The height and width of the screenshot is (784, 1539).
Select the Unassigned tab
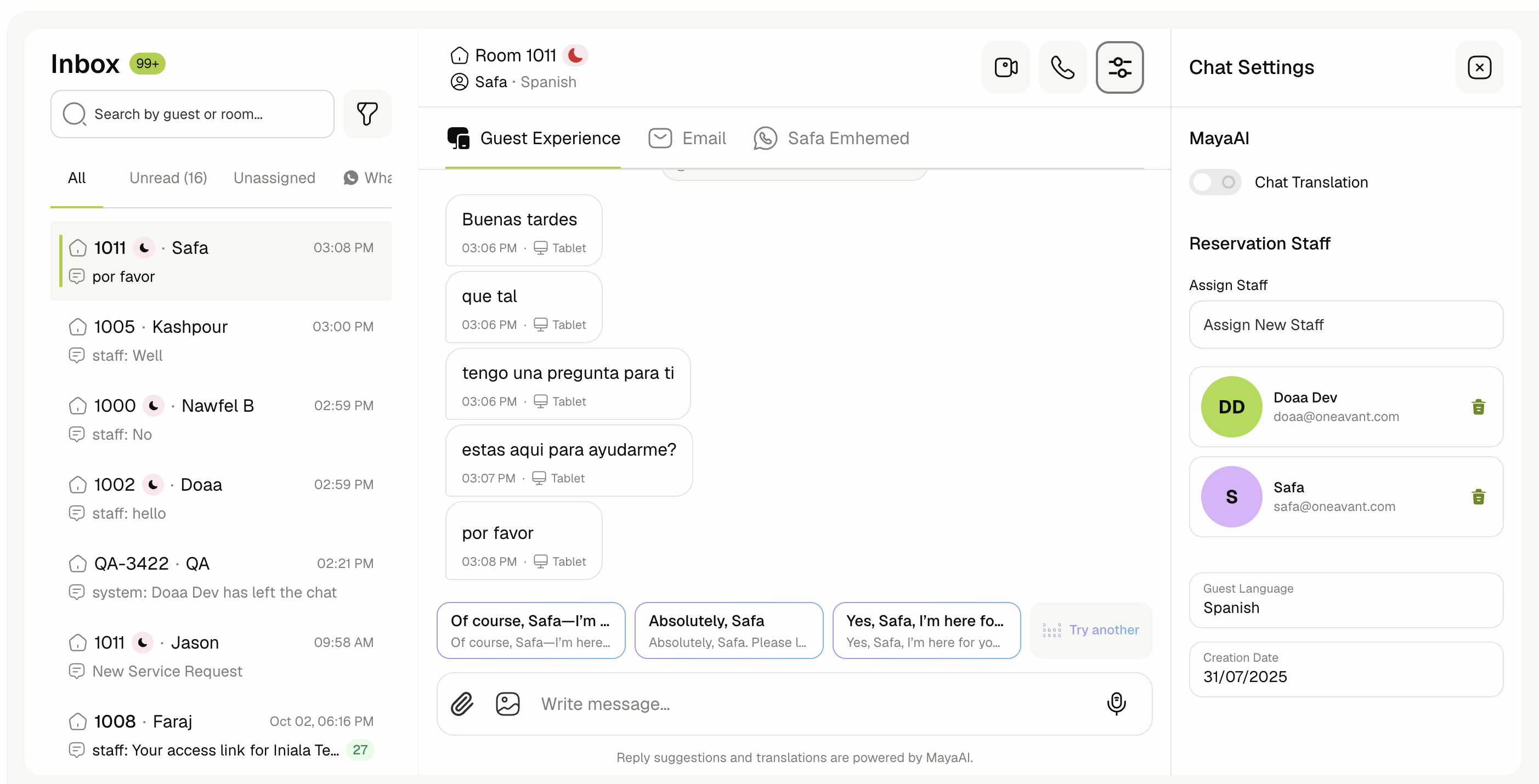click(274, 178)
